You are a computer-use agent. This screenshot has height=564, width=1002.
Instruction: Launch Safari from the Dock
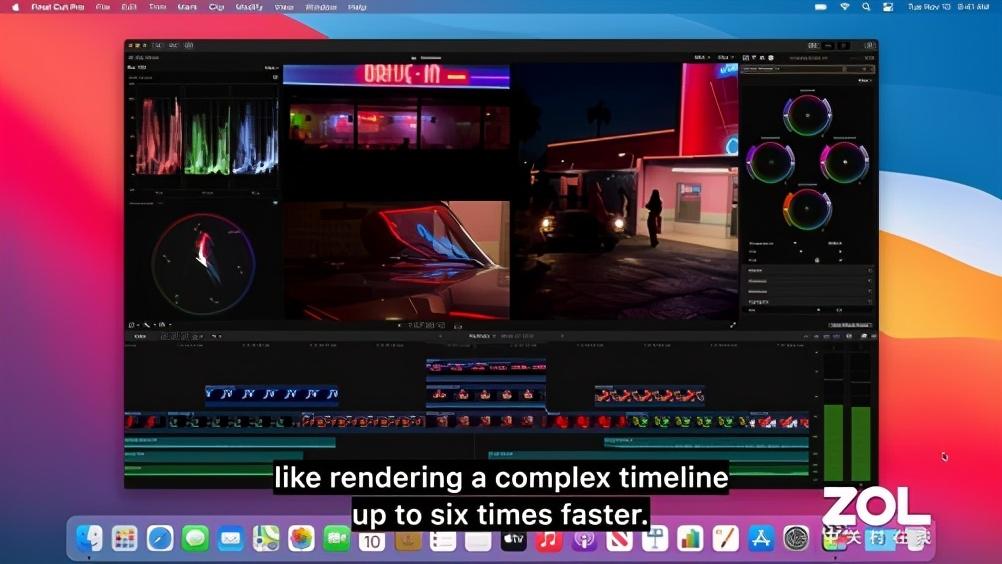pos(160,538)
